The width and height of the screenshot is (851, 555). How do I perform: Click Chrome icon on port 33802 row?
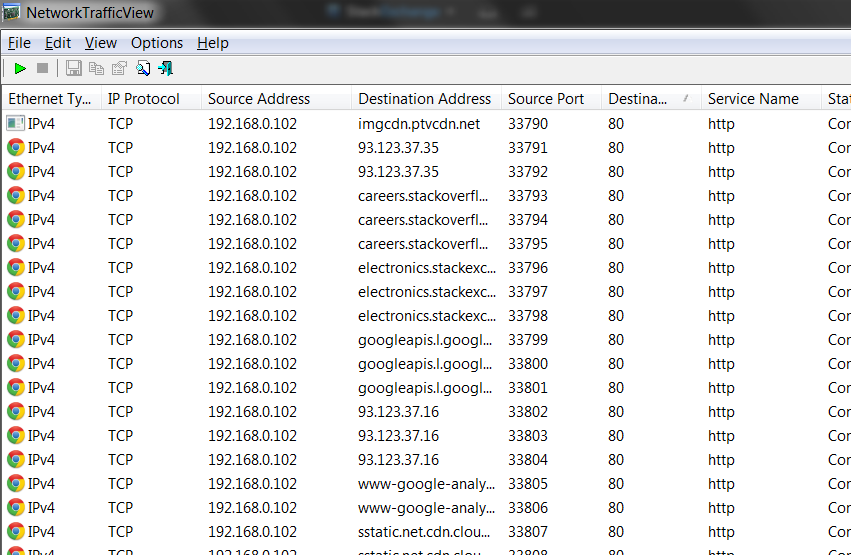pyautogui.click(x=15, y=411)
